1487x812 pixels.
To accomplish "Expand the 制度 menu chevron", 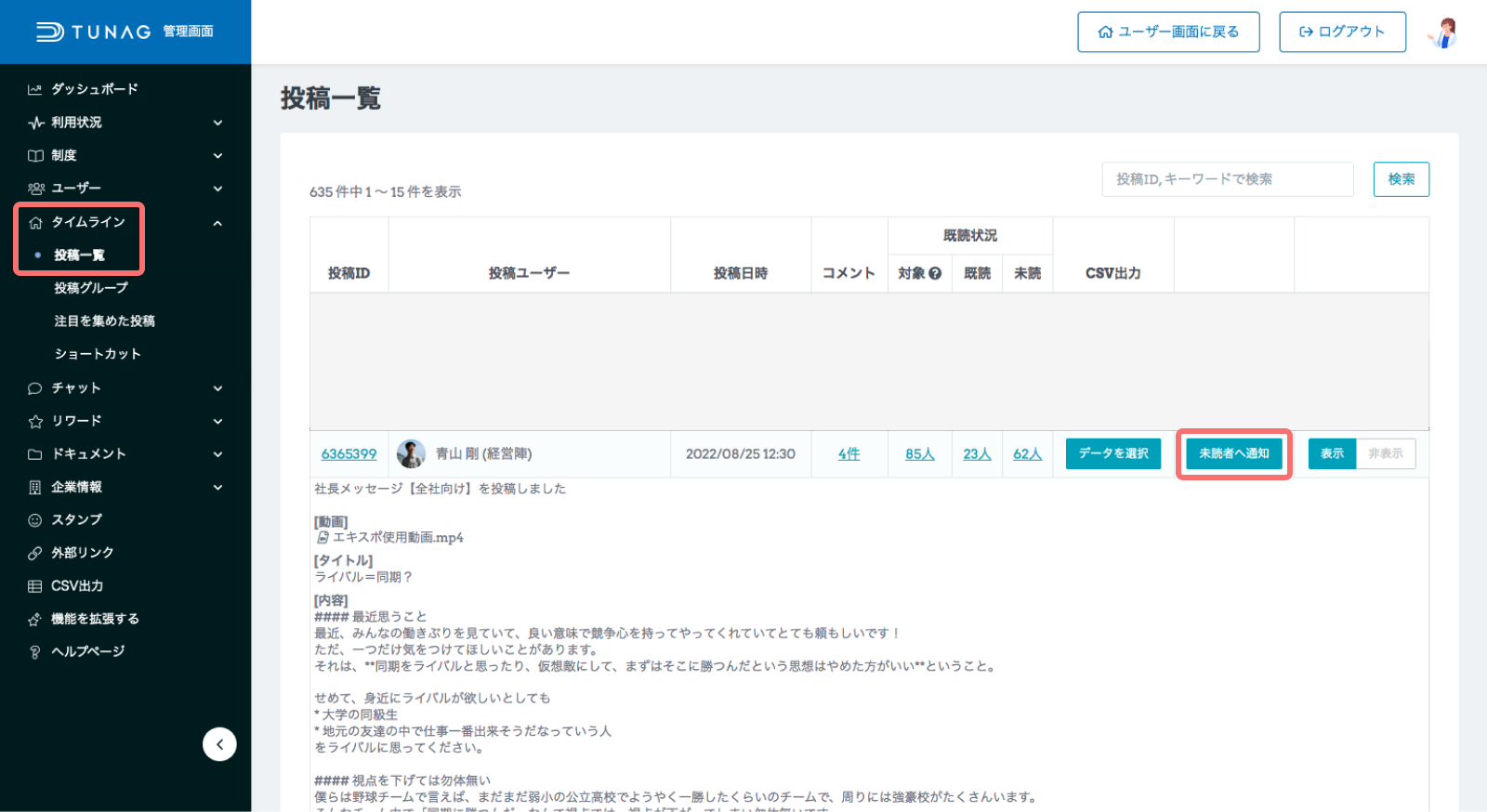I will [x=217, y=156].
